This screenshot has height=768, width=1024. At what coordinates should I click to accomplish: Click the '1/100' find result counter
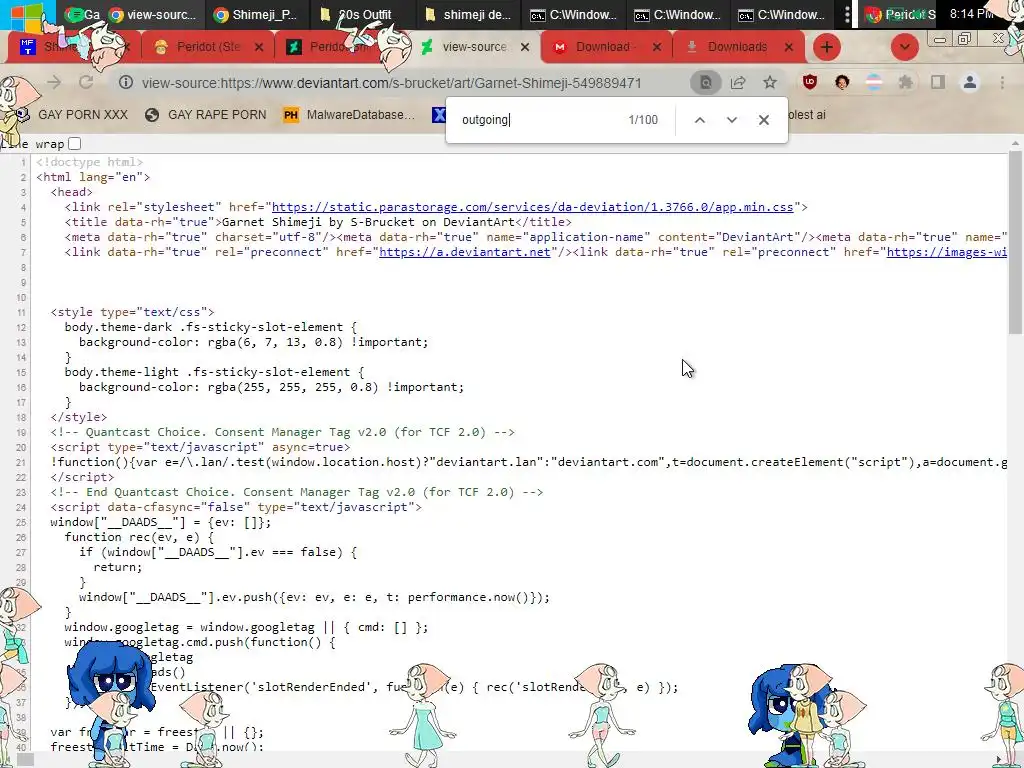click(643, 120)
